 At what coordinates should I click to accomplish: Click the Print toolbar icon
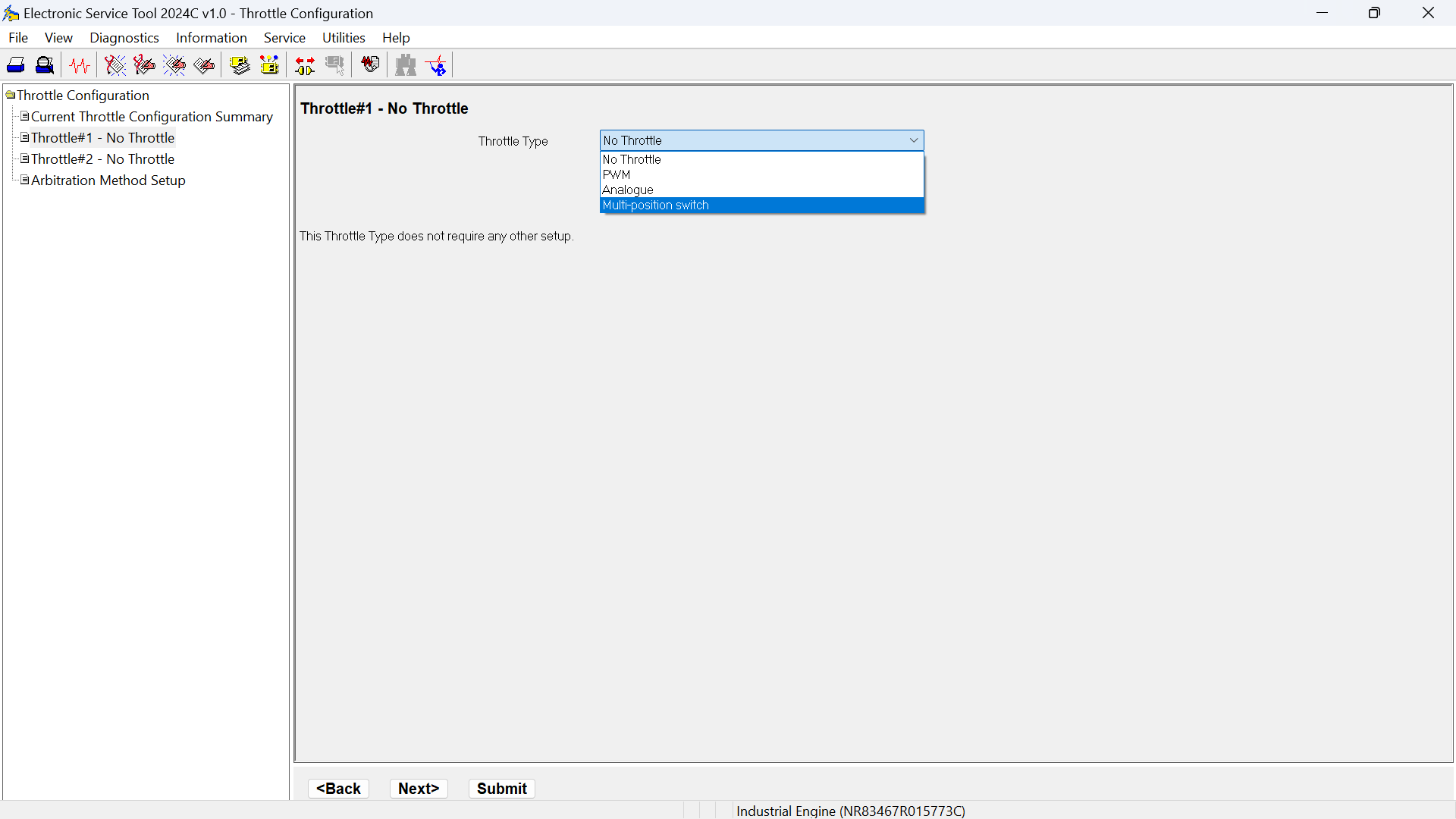click(x=16, y=65)
